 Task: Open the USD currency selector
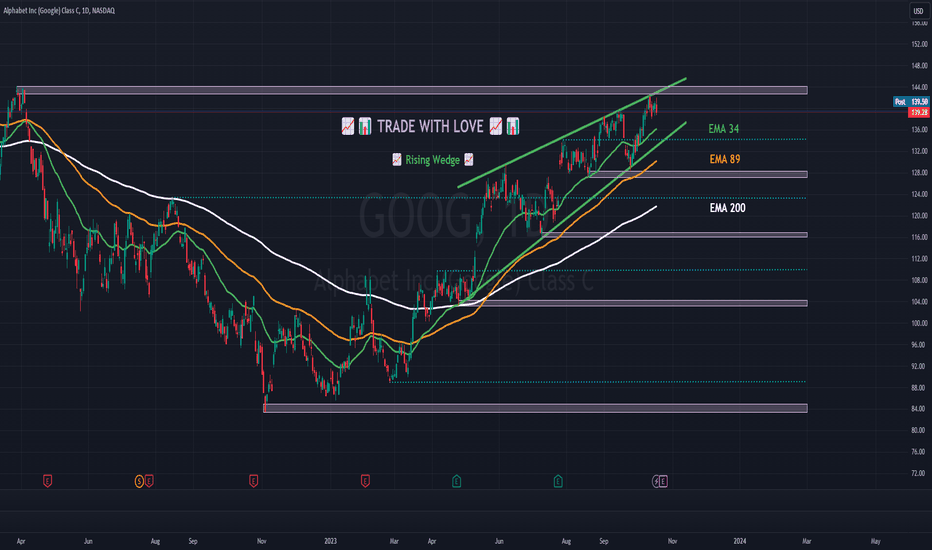click(x=918, y=11)
